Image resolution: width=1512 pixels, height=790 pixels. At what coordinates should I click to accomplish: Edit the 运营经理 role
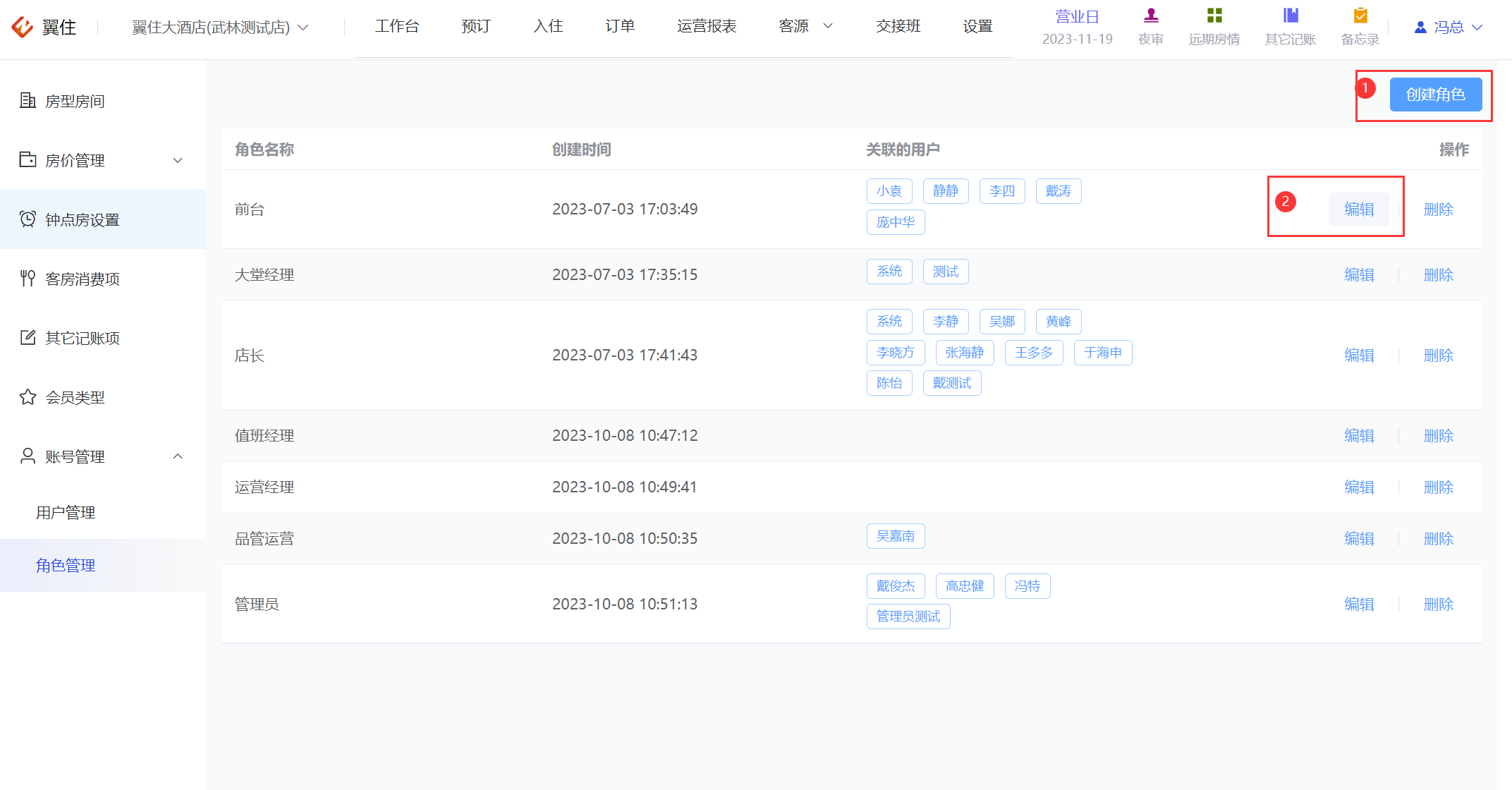pyautogui.click(x=1359, y=487)
